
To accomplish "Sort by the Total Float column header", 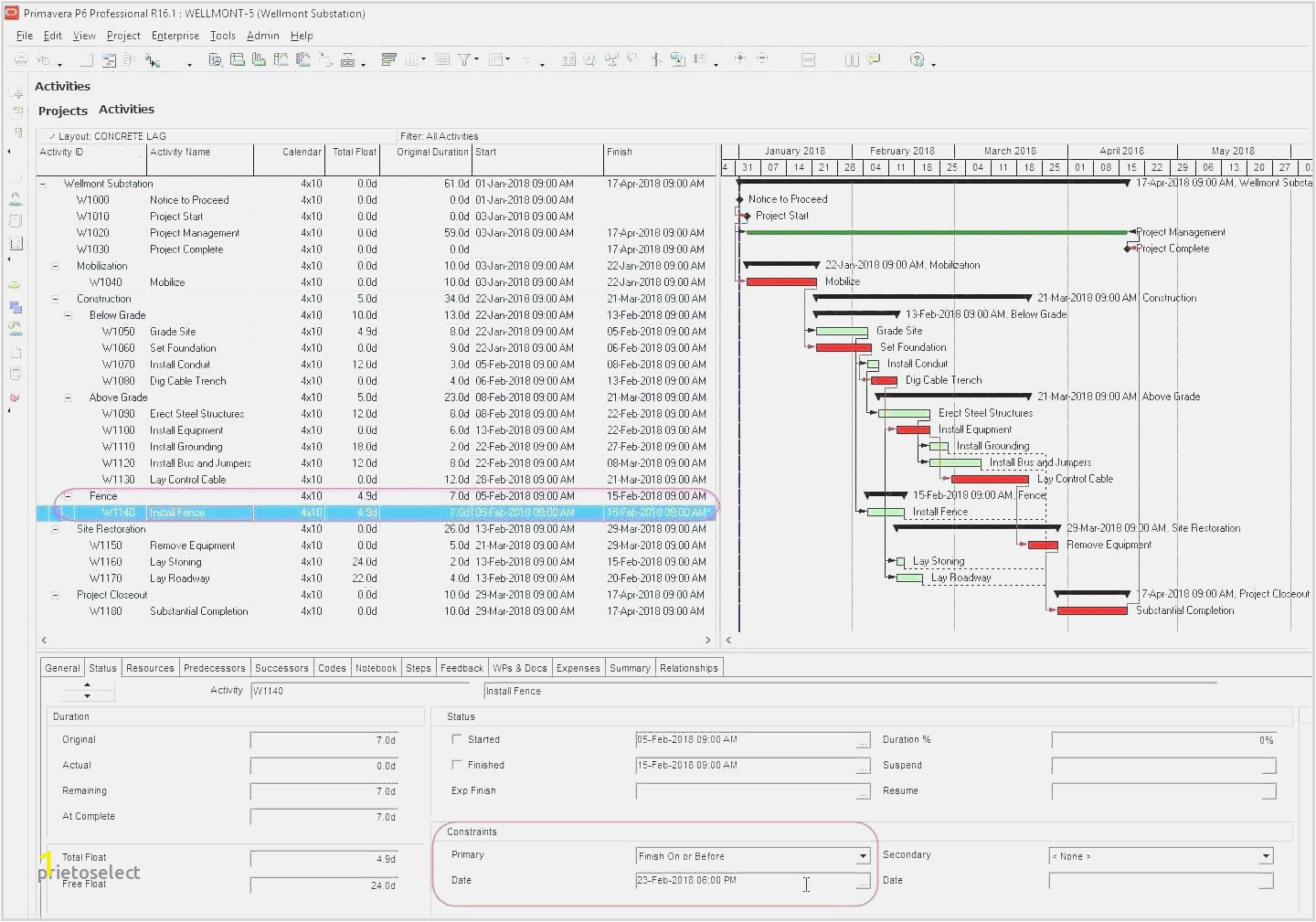I will (x=353, y=159).
